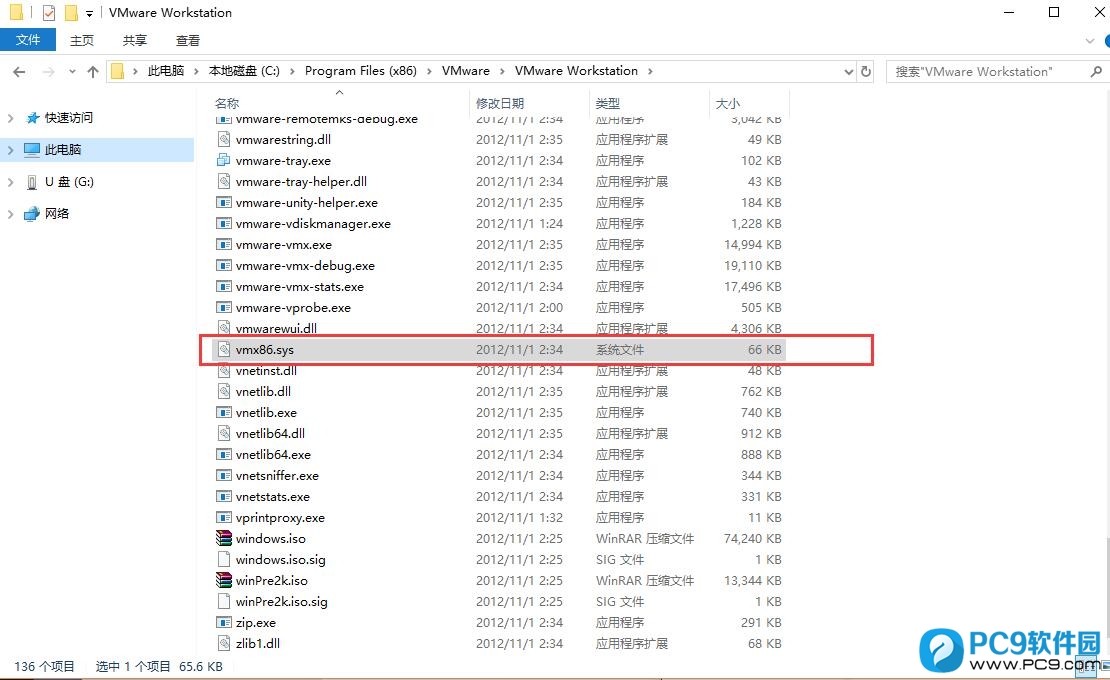The width and height of the screenshot is (1110, 680).
Task: Select the vmware-vmx-debug.exe file name
Action: coord(305,266)
